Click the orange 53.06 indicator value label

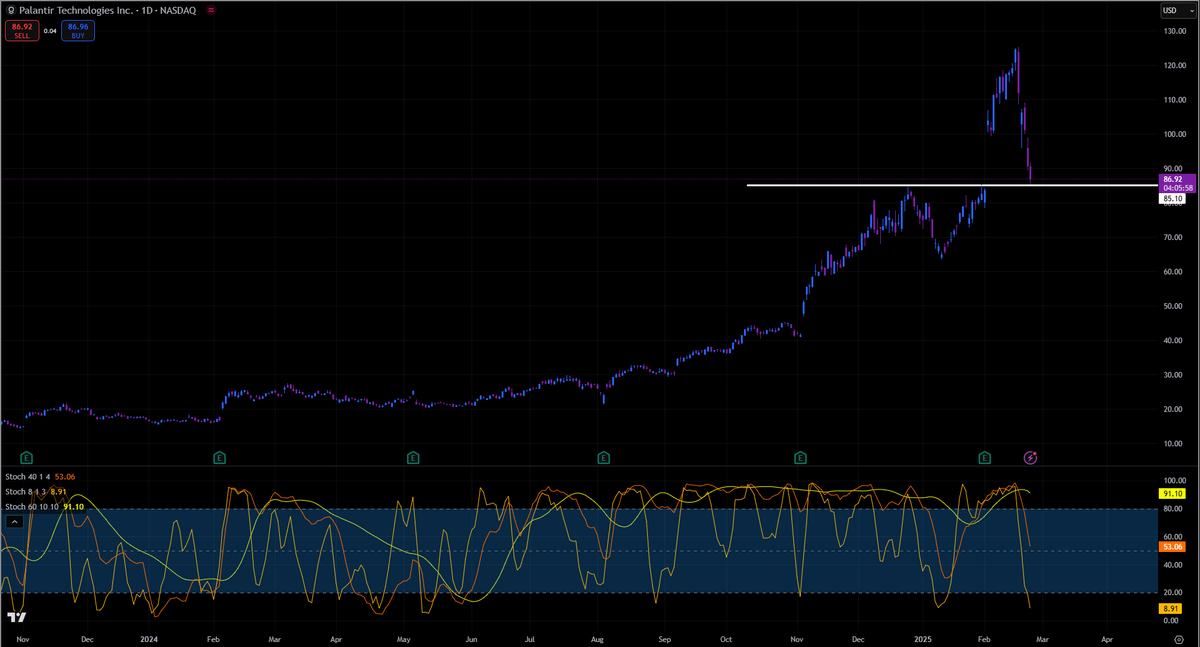(x=1173, y=547)
